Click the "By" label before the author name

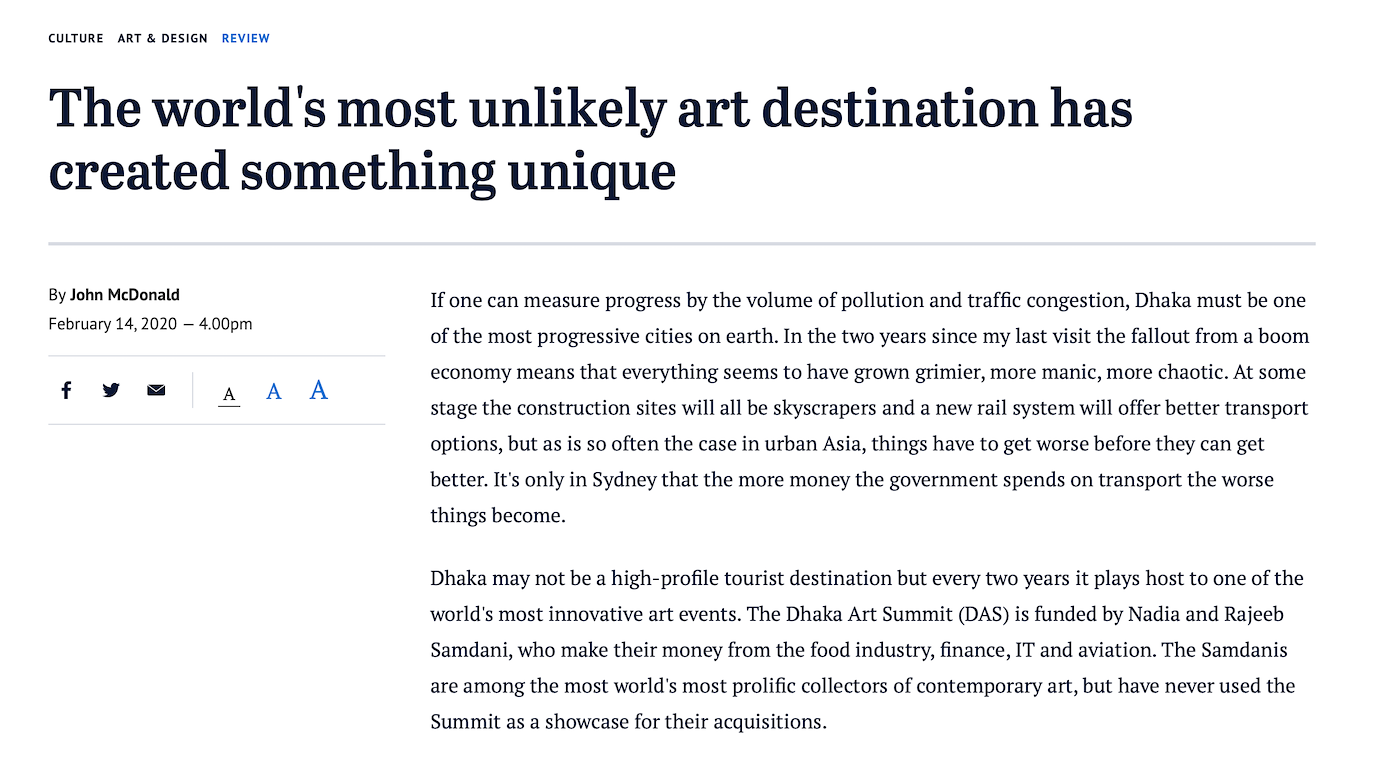click(57, 295)
